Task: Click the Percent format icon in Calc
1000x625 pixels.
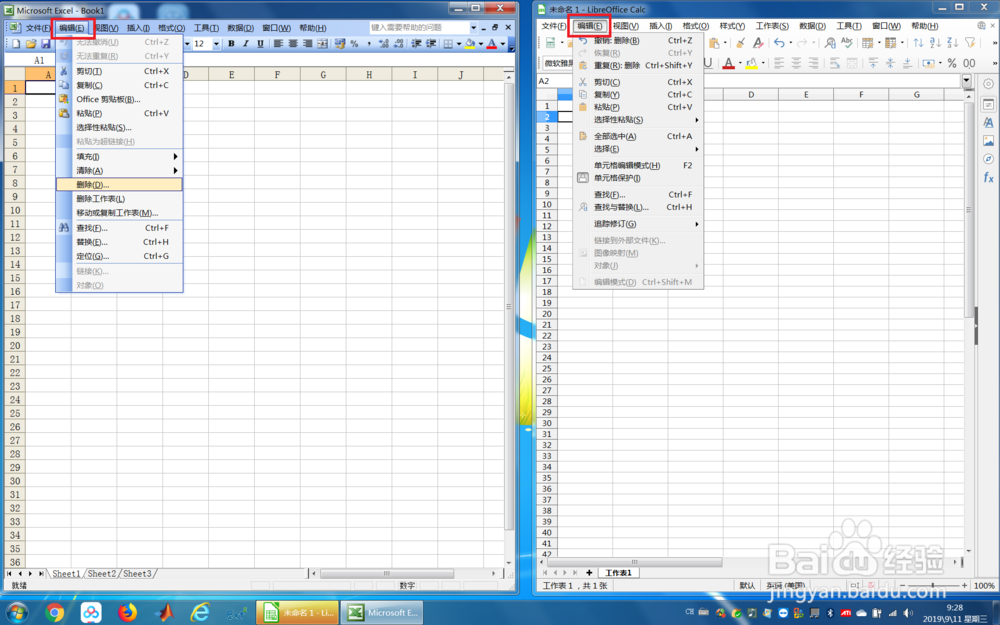Action: (952, 63)
